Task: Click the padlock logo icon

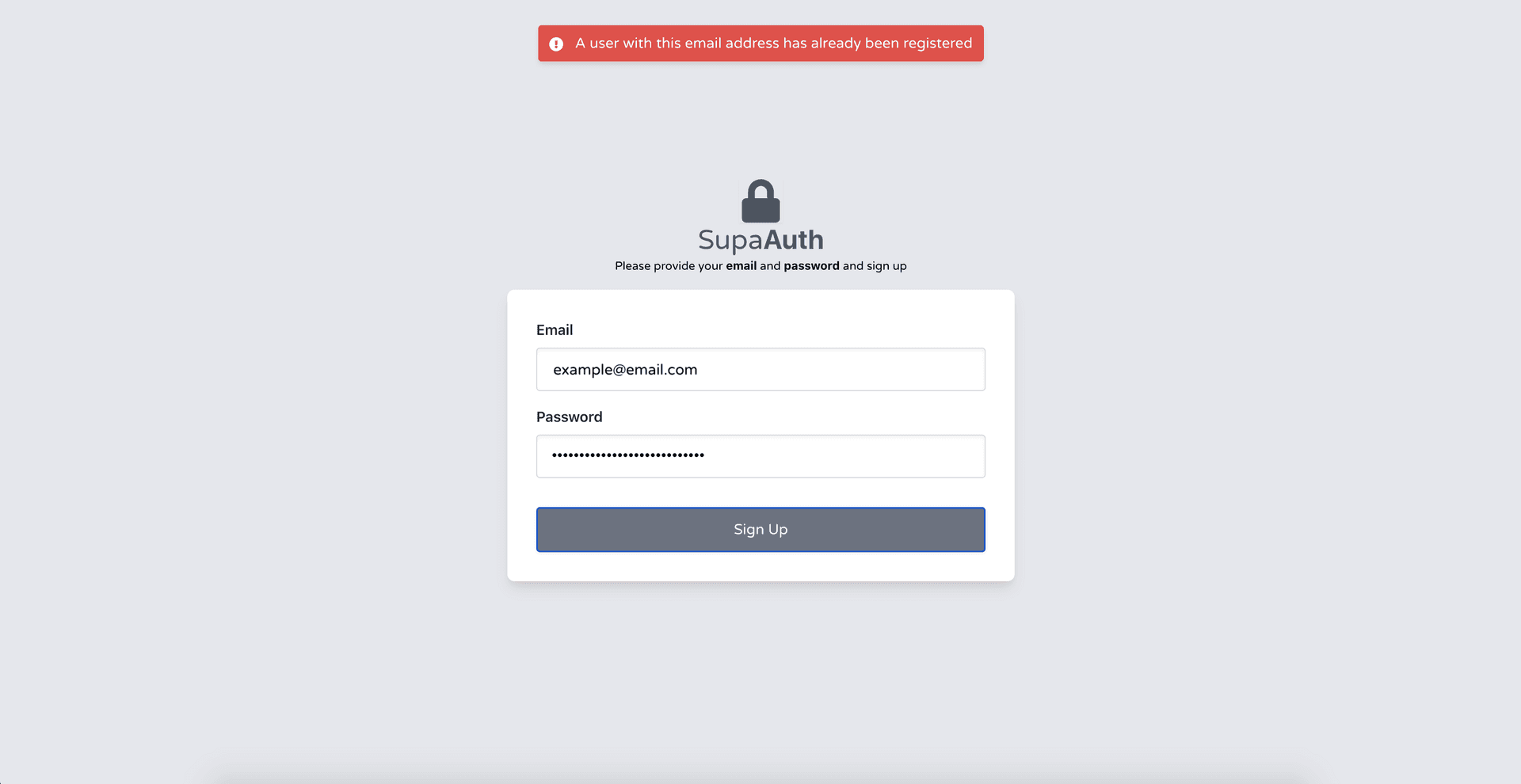Action: [760, 201]
